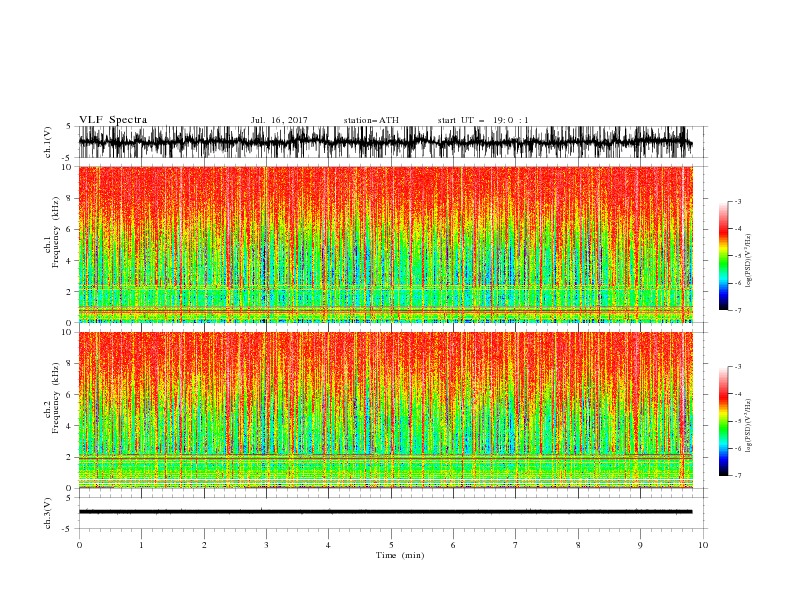Viewport: 792px width, 612px height.
Task: Click time axis tick label "1"
Action: (141, 545)
